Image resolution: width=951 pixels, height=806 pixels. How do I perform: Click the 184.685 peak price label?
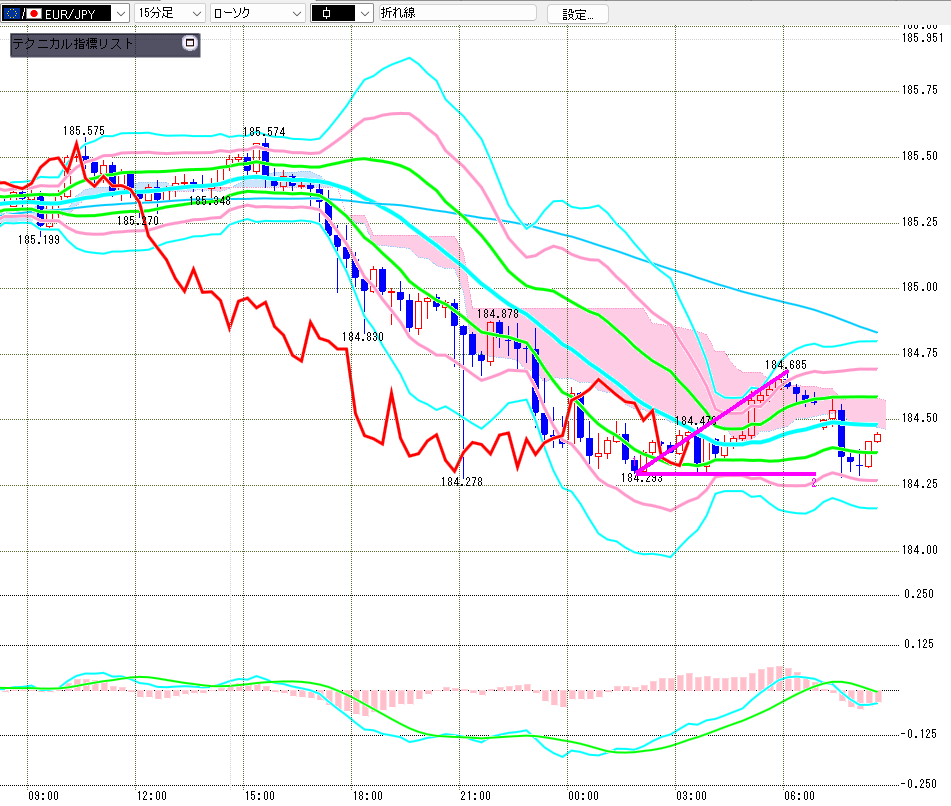[x=785, y=365]
